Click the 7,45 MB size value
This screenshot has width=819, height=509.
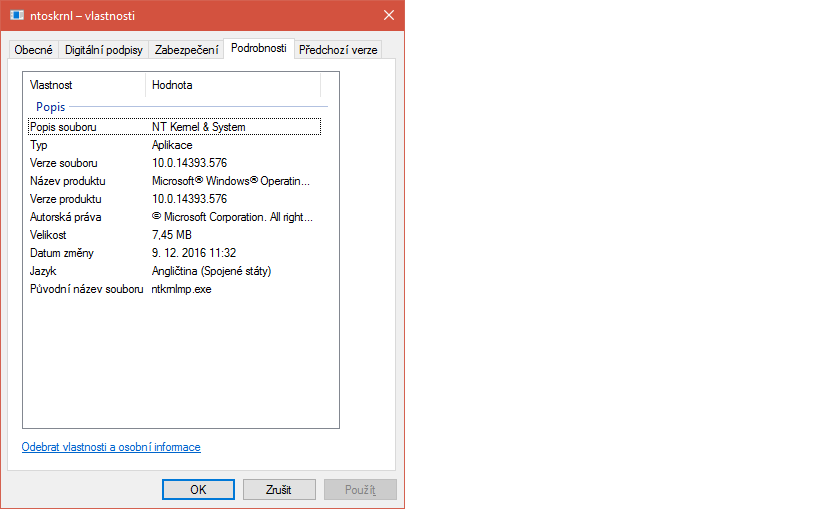click(x=172, y=235)
